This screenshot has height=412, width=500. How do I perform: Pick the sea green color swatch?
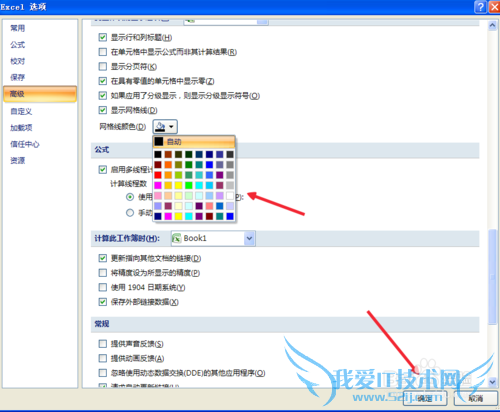[189, 175]
